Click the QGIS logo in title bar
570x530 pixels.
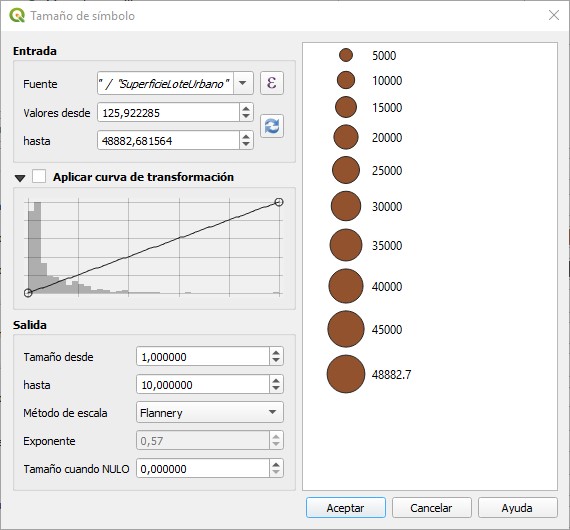17,16
